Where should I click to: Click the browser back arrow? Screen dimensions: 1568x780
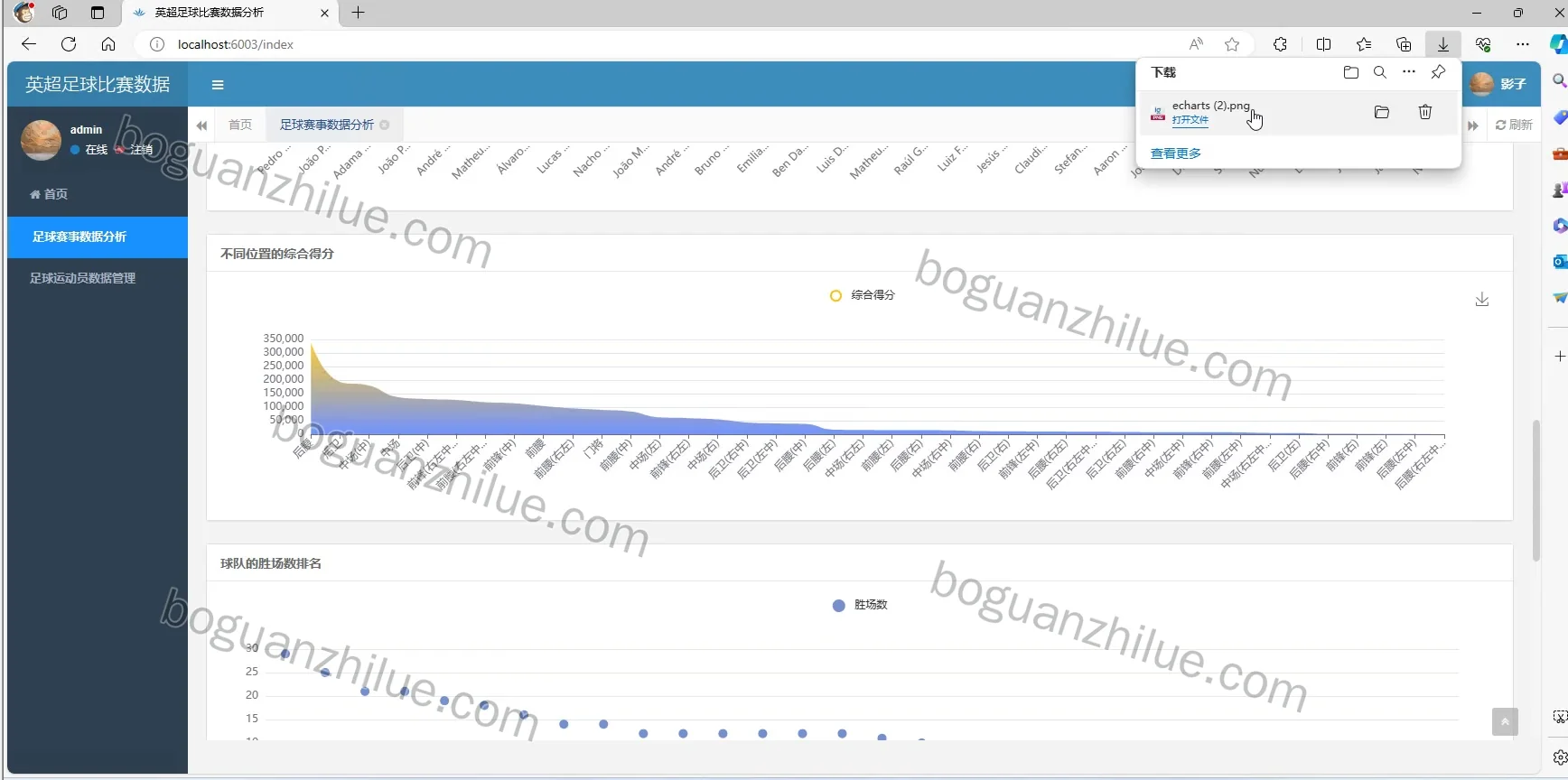pos(29,44)
